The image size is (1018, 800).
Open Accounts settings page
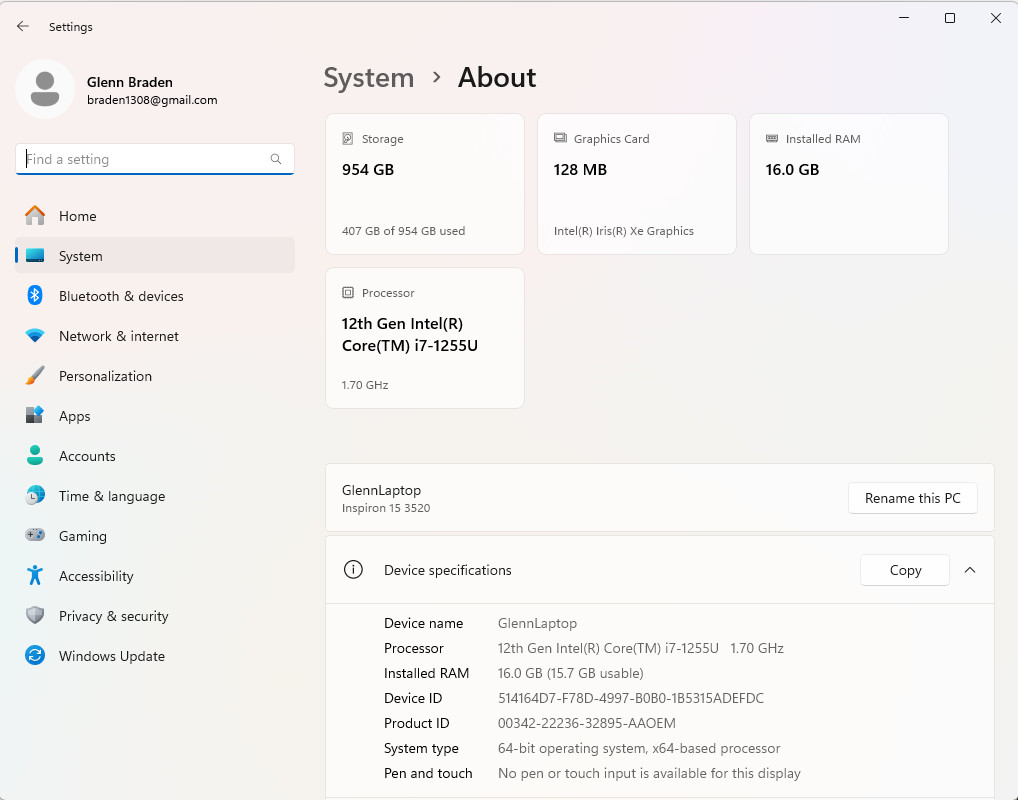[87, 456]
